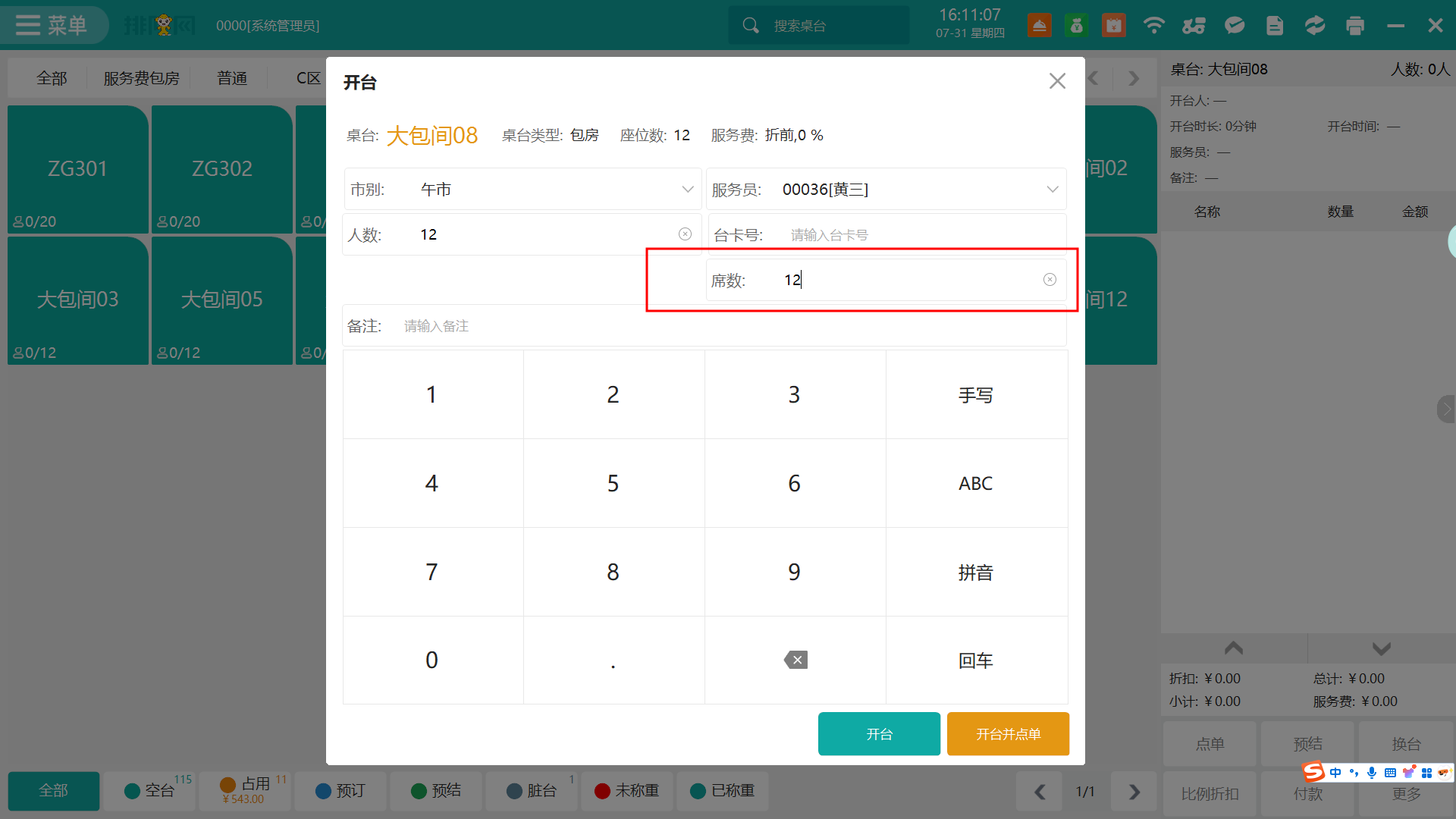Switch keypad to ABC input mode
The height and width of the screenshot is (819, 1456).
click(976, 484)
